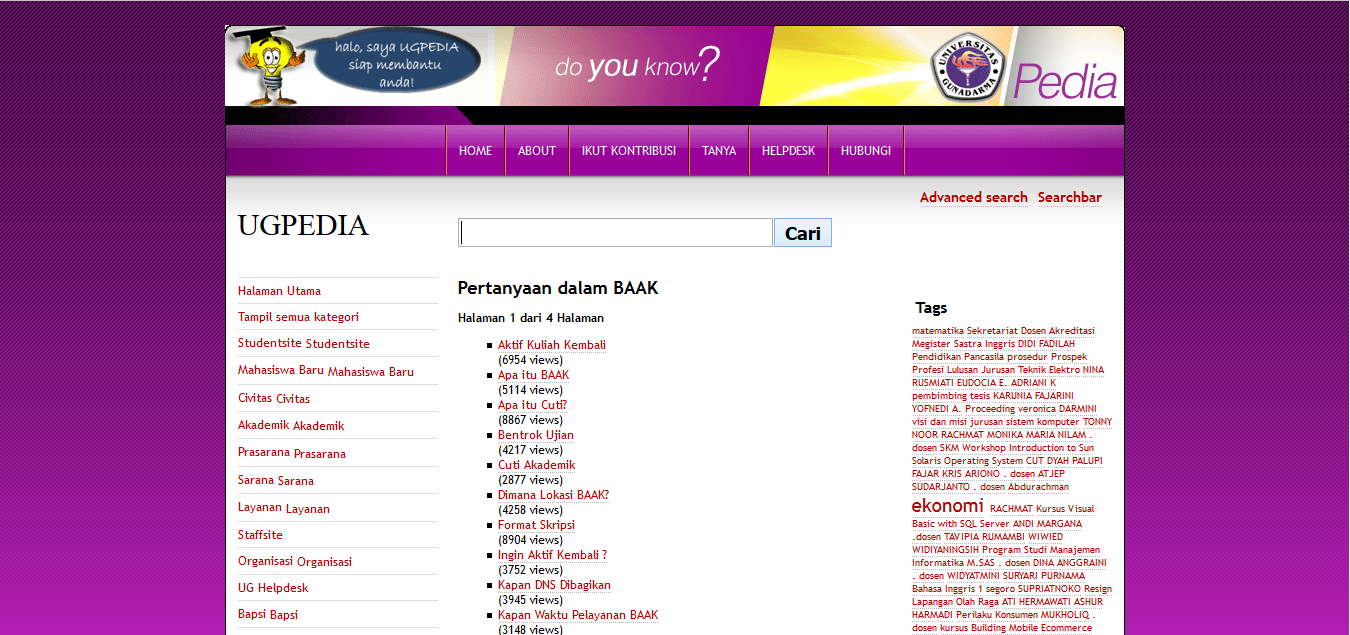Select the 'veronica' tag
Viewport: 1350px width, 635px height.
tap(1036, 409)
